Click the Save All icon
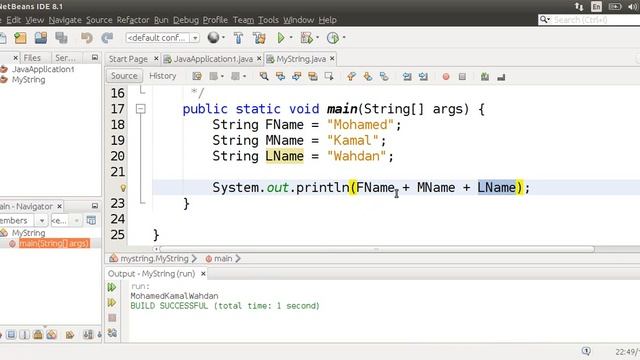 click(62, 38)
